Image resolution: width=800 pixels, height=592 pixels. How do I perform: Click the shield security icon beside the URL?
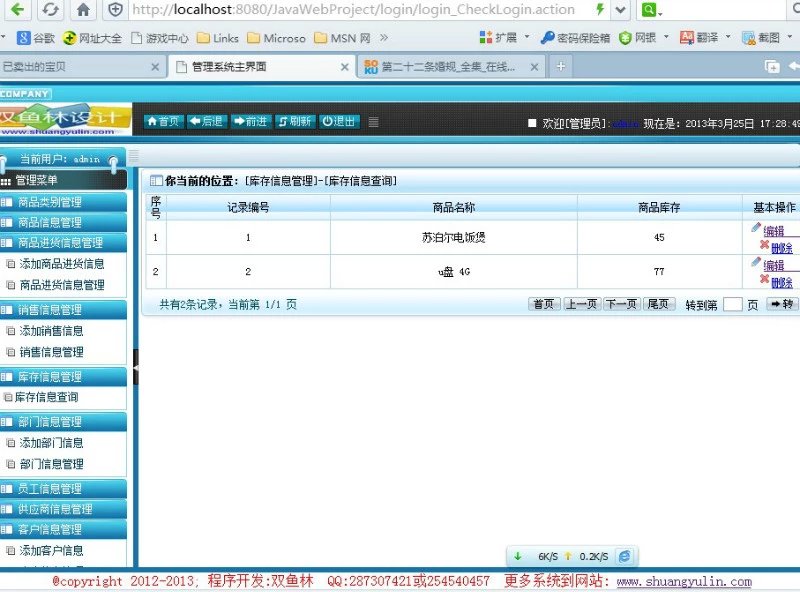(115, 9)
